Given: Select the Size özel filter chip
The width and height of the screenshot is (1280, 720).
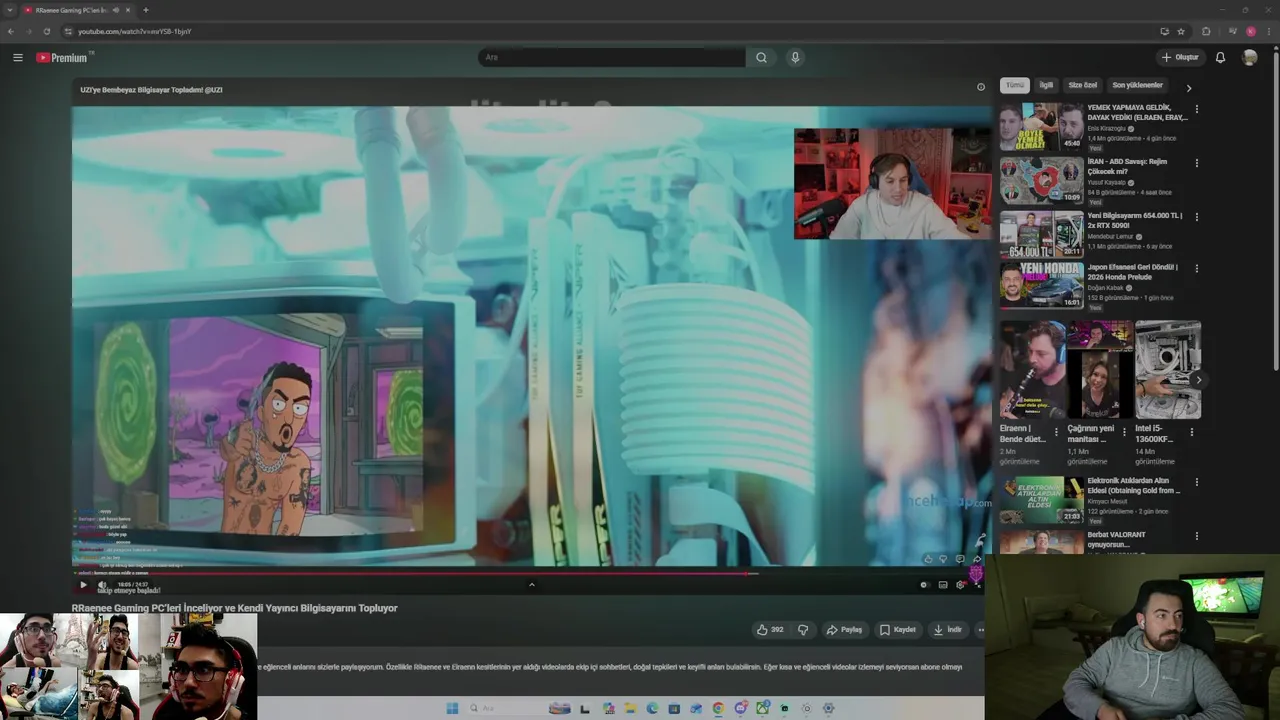Looking at the screenshot, I should point(1083,85).
